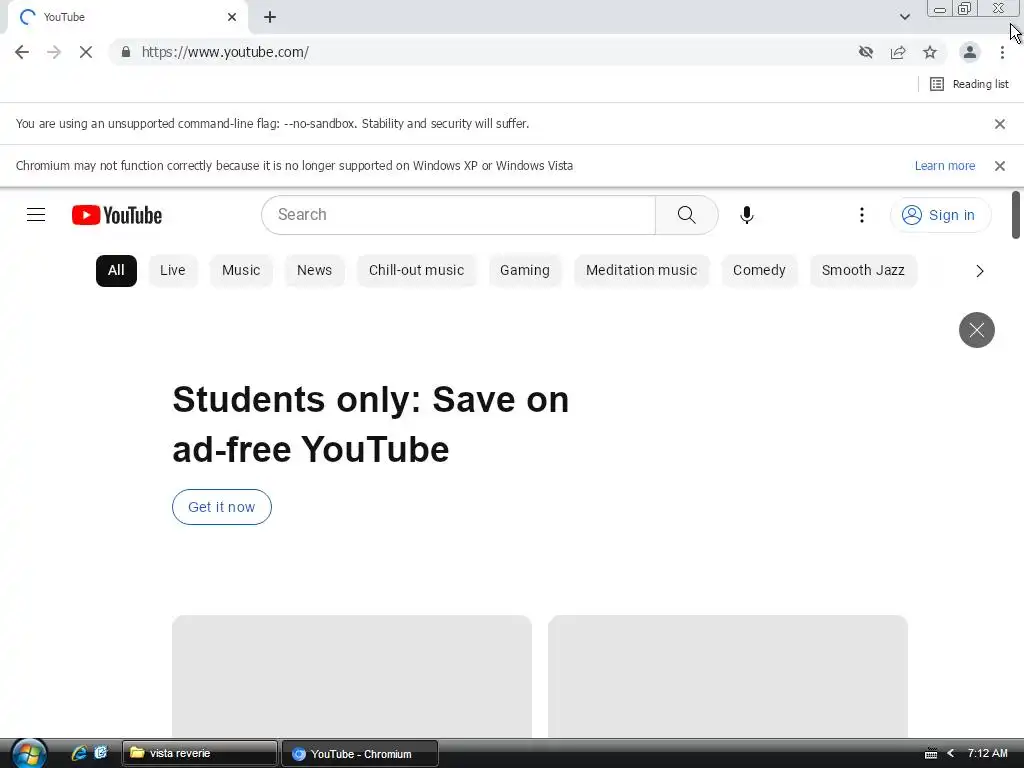Click the 7:12 AM taskbar clock
This screenshot has width=1024, height=768.
[x=987, y=753]
